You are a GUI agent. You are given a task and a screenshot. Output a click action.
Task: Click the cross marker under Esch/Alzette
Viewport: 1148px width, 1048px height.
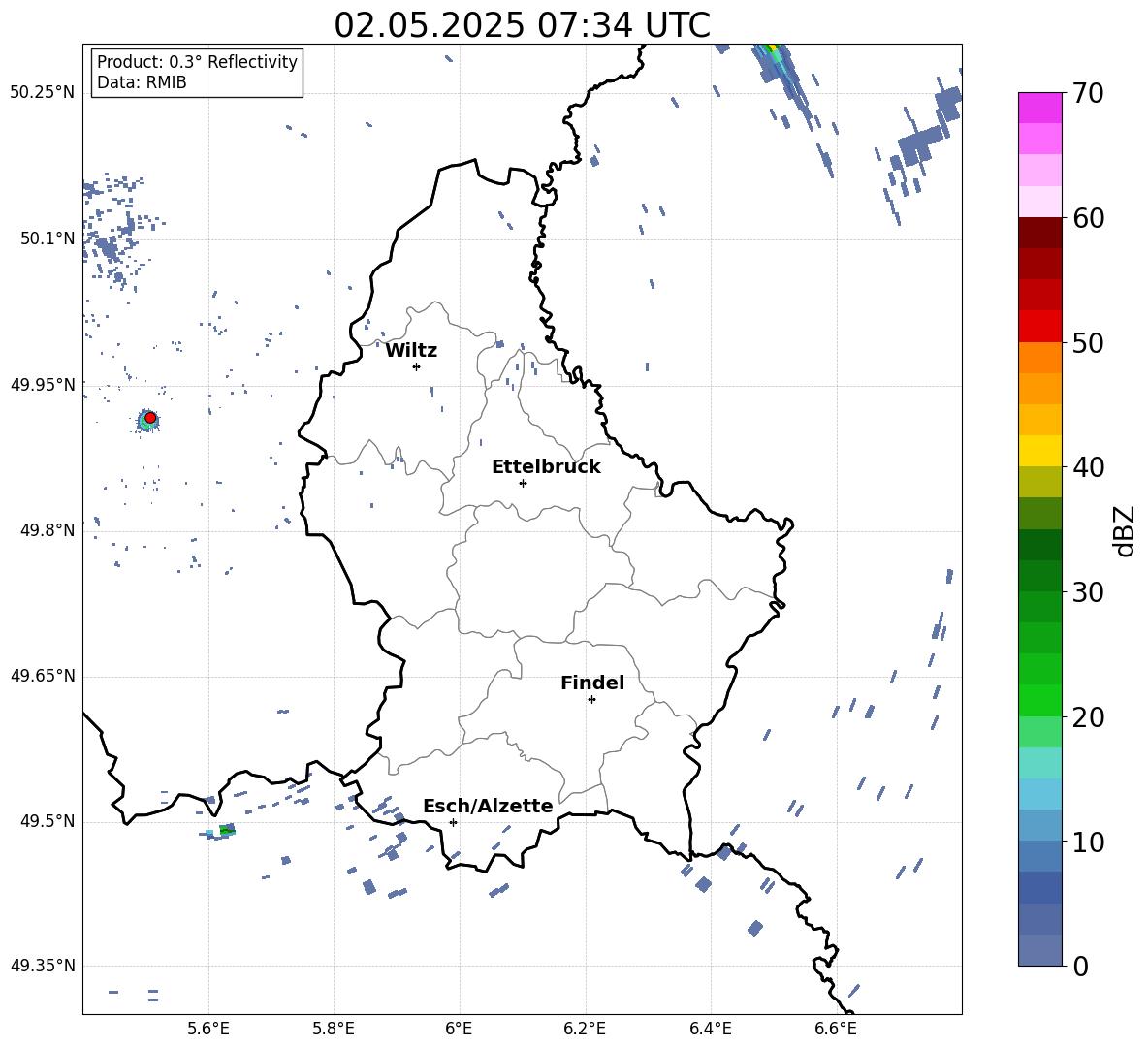tap(453, 822)
